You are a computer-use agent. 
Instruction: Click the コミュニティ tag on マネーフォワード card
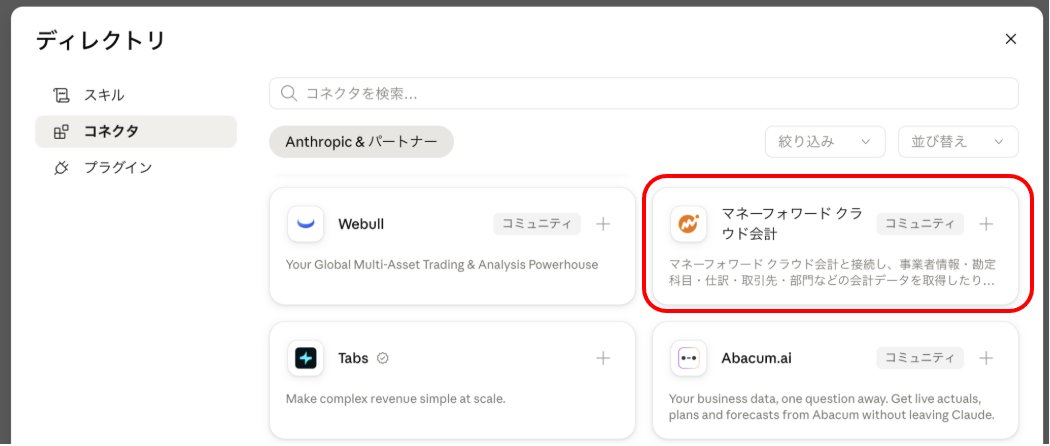click(x=920, y=224)
